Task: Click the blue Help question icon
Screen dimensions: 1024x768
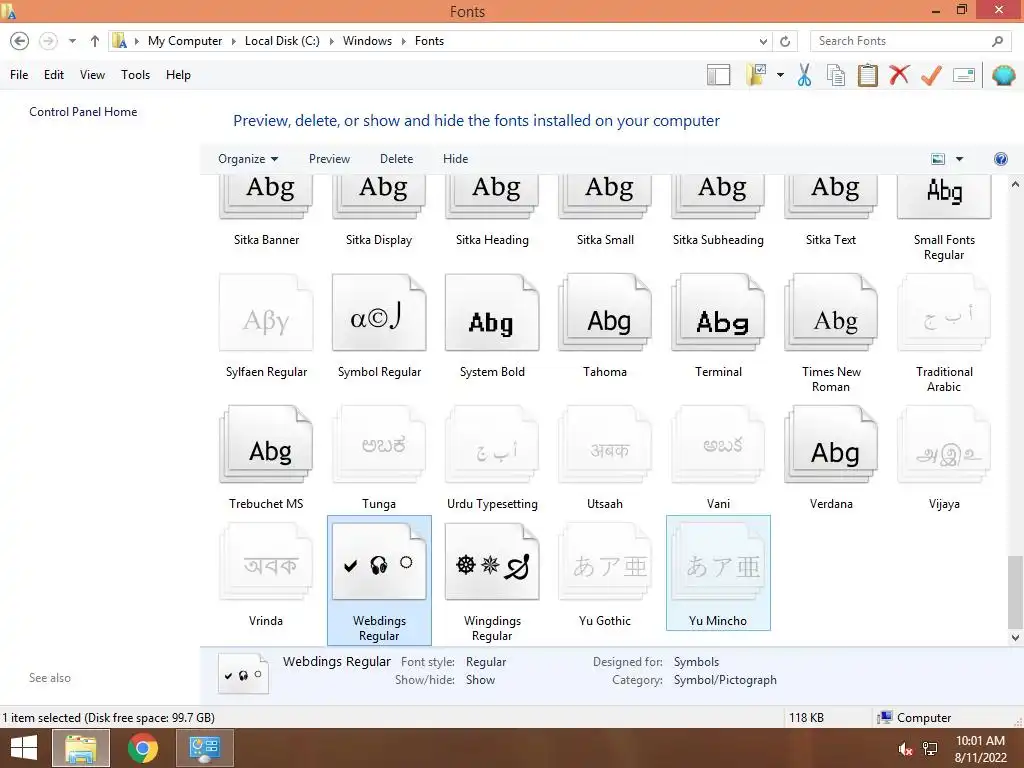Action: 1000,159
